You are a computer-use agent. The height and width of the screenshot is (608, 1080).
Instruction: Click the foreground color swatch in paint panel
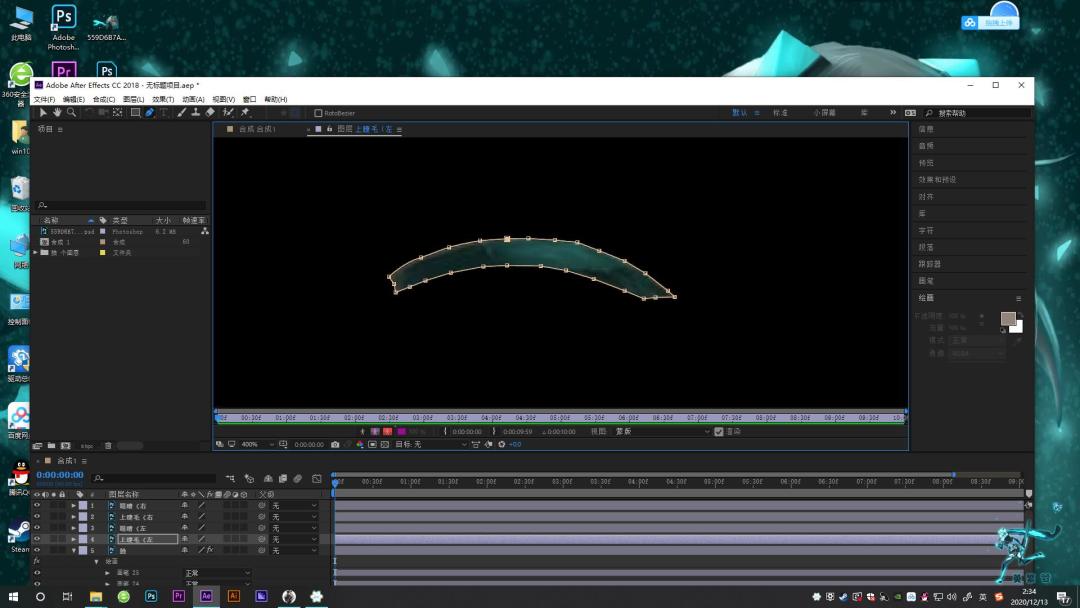(1008, 318)
